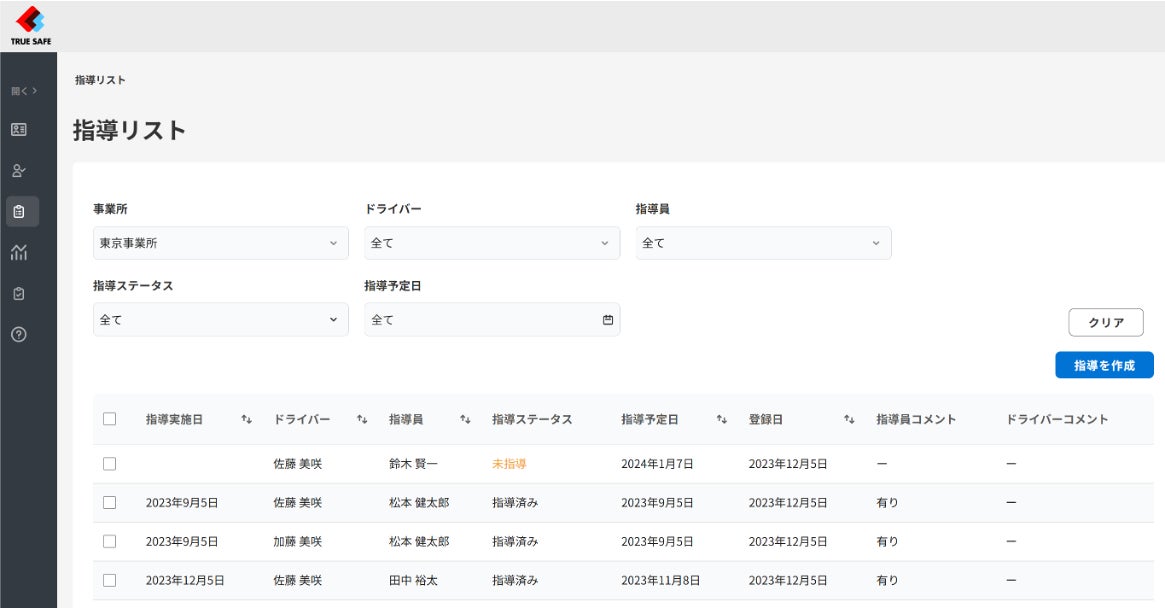
Task: Click the 指導リスト breadcrumb
Action: point(100,80)
